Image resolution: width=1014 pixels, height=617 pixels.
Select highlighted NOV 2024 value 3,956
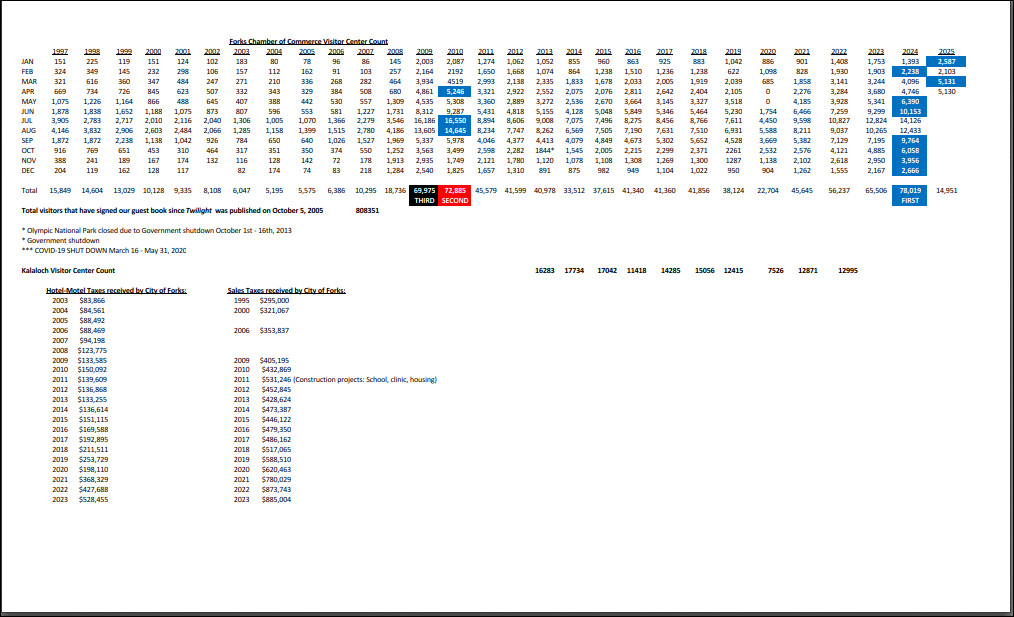pos(910,160)
